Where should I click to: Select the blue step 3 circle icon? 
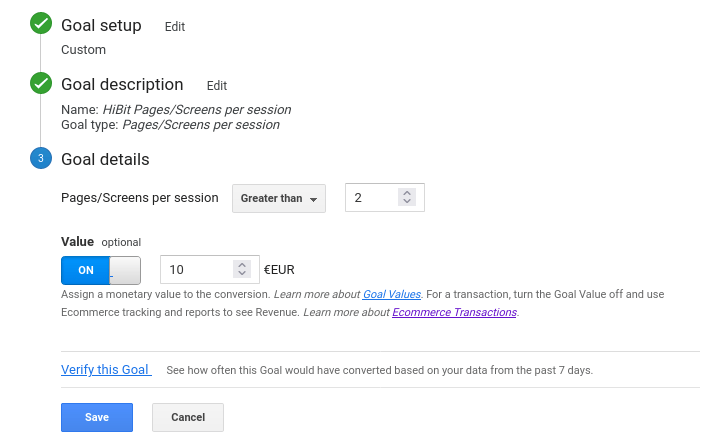41,158
